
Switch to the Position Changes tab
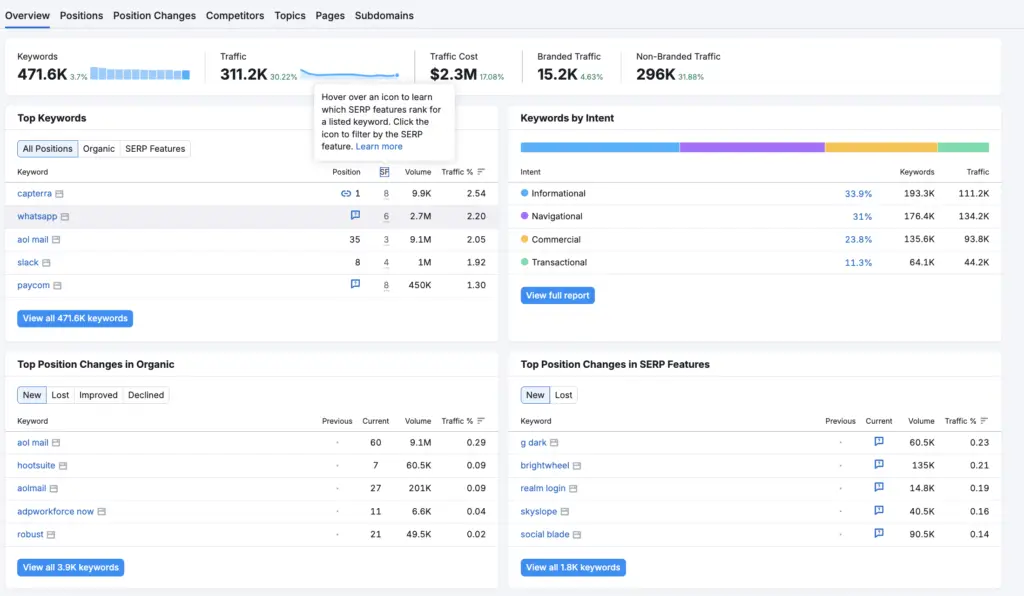click(x=155, y=16)
